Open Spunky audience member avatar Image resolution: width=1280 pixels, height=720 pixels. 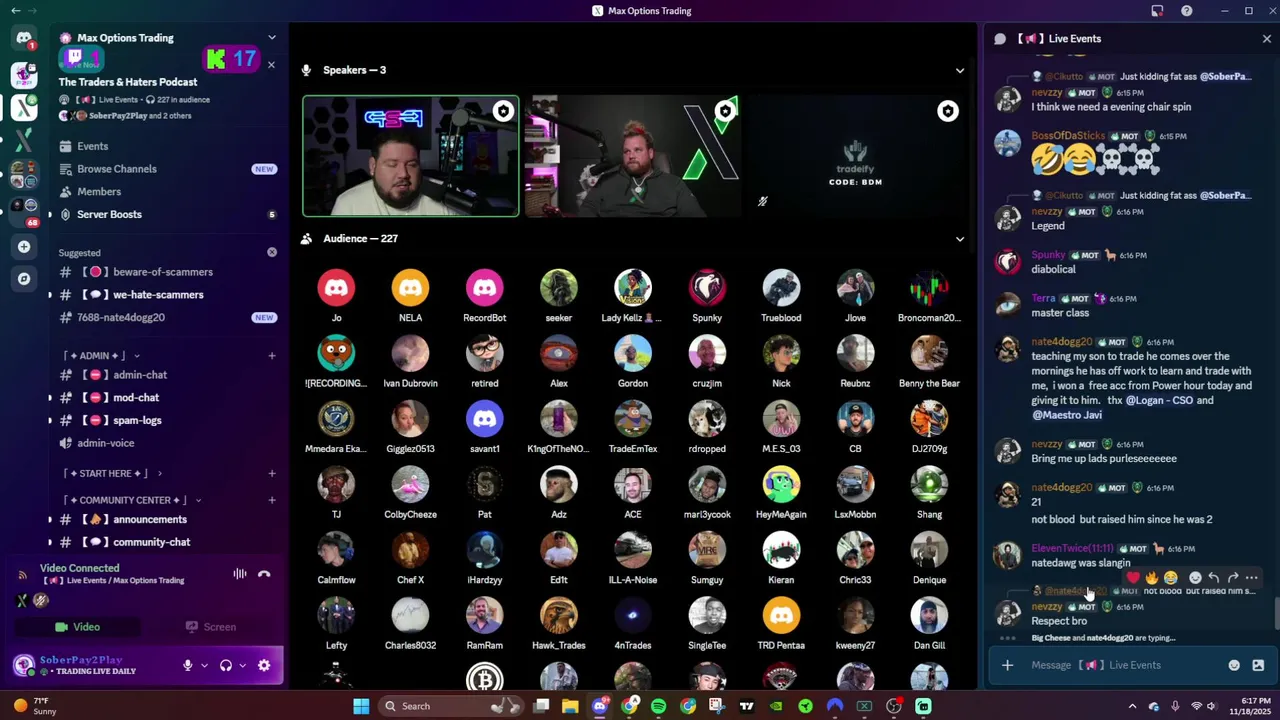[x=707, y=288]
